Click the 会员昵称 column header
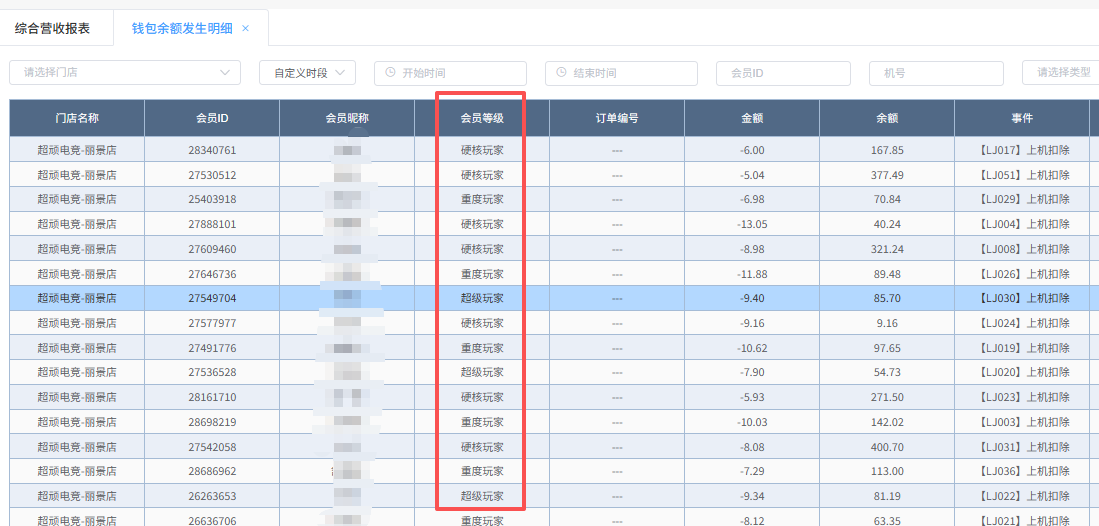The image size is (1099, 526). pos(347,118)
